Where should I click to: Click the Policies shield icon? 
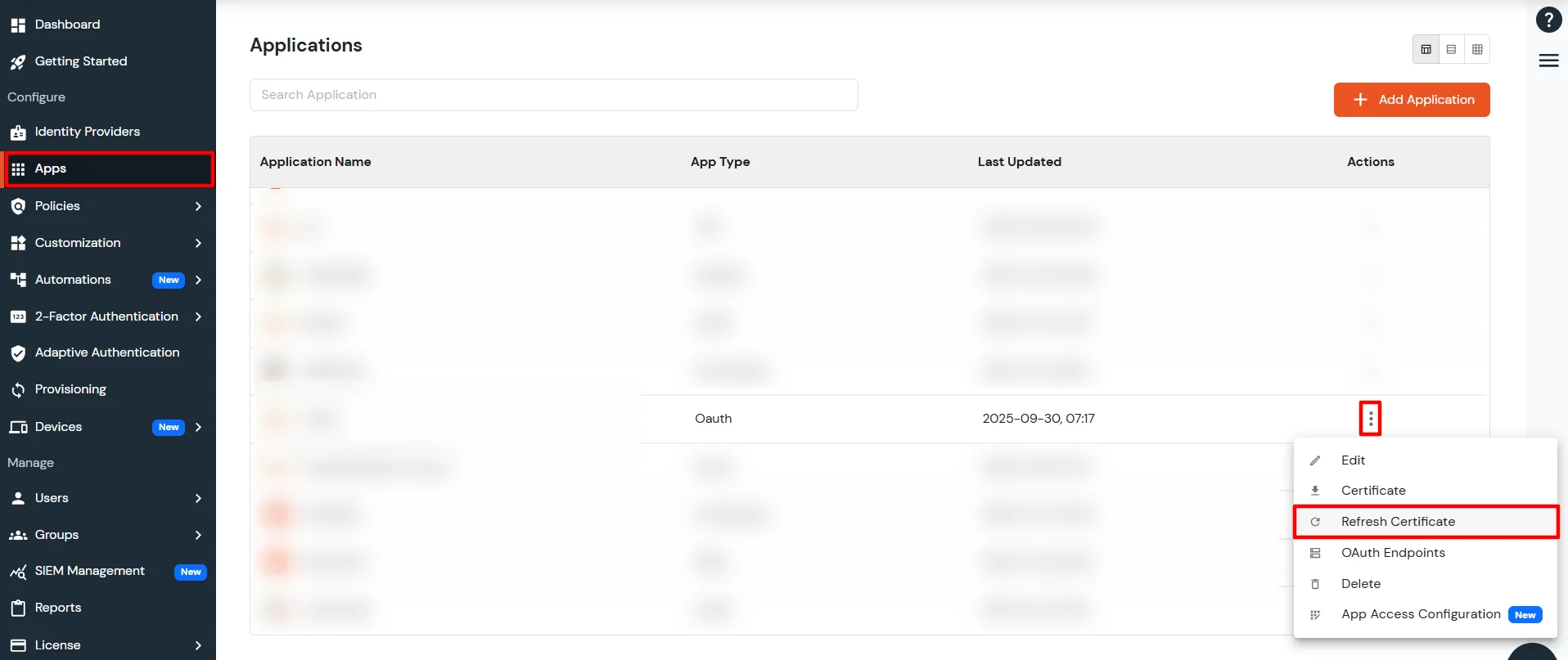[18, 206]
